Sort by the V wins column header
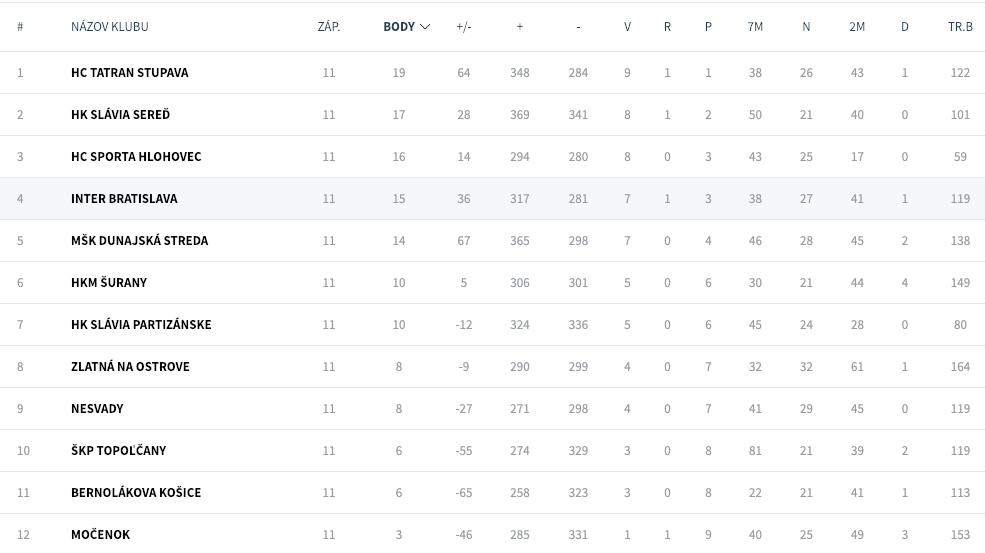Viewport: 985px width, 553px height. [x=627, y=26]
